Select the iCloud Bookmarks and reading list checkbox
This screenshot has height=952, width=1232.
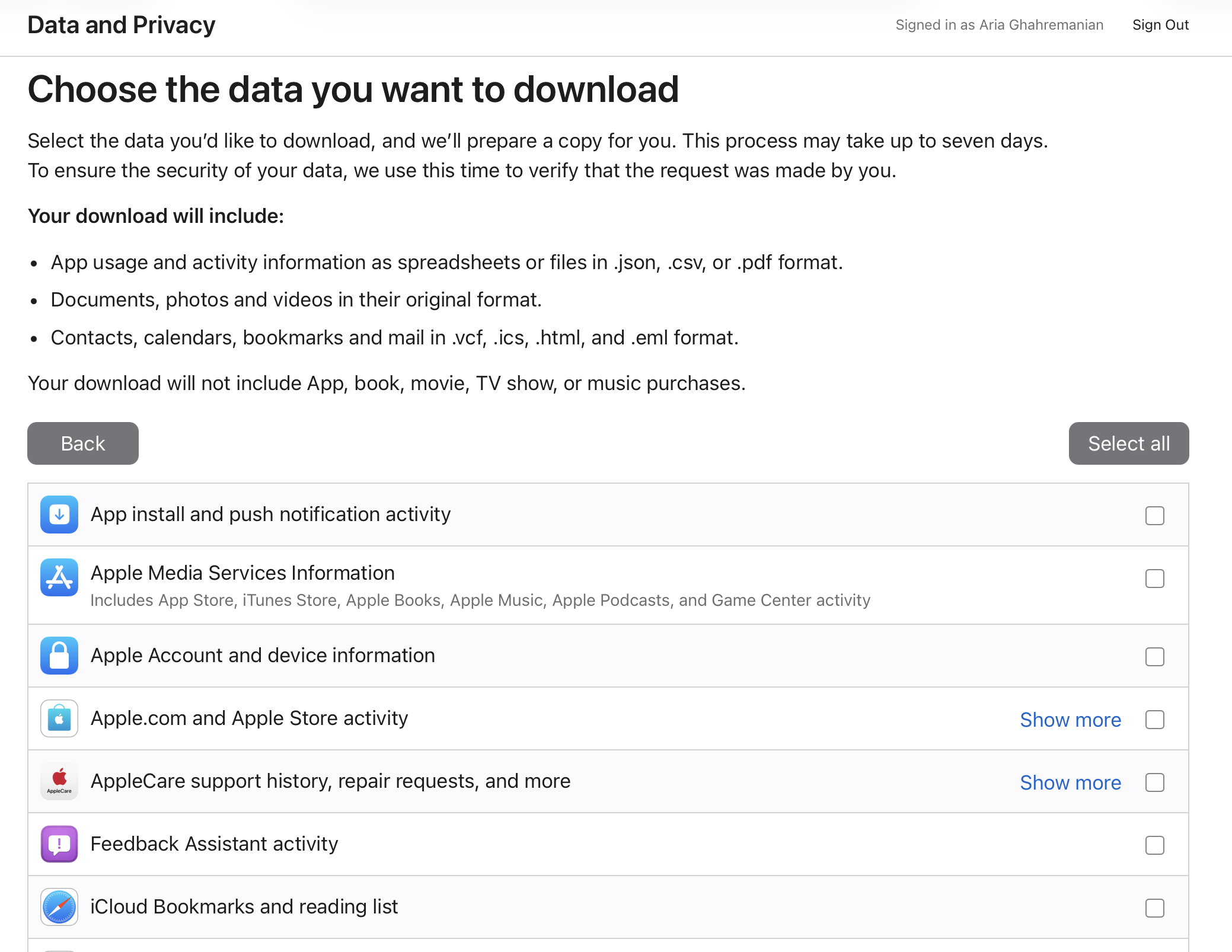1154,908
